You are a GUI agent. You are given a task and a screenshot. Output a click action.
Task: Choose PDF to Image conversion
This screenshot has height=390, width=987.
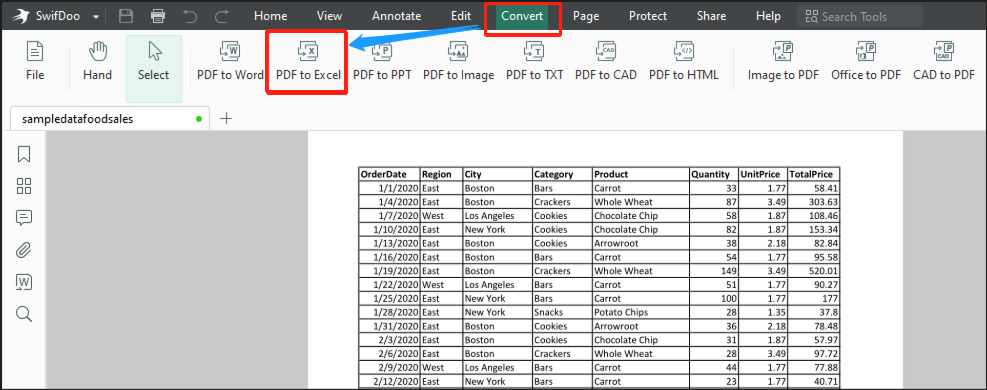(x=458, y=61)
